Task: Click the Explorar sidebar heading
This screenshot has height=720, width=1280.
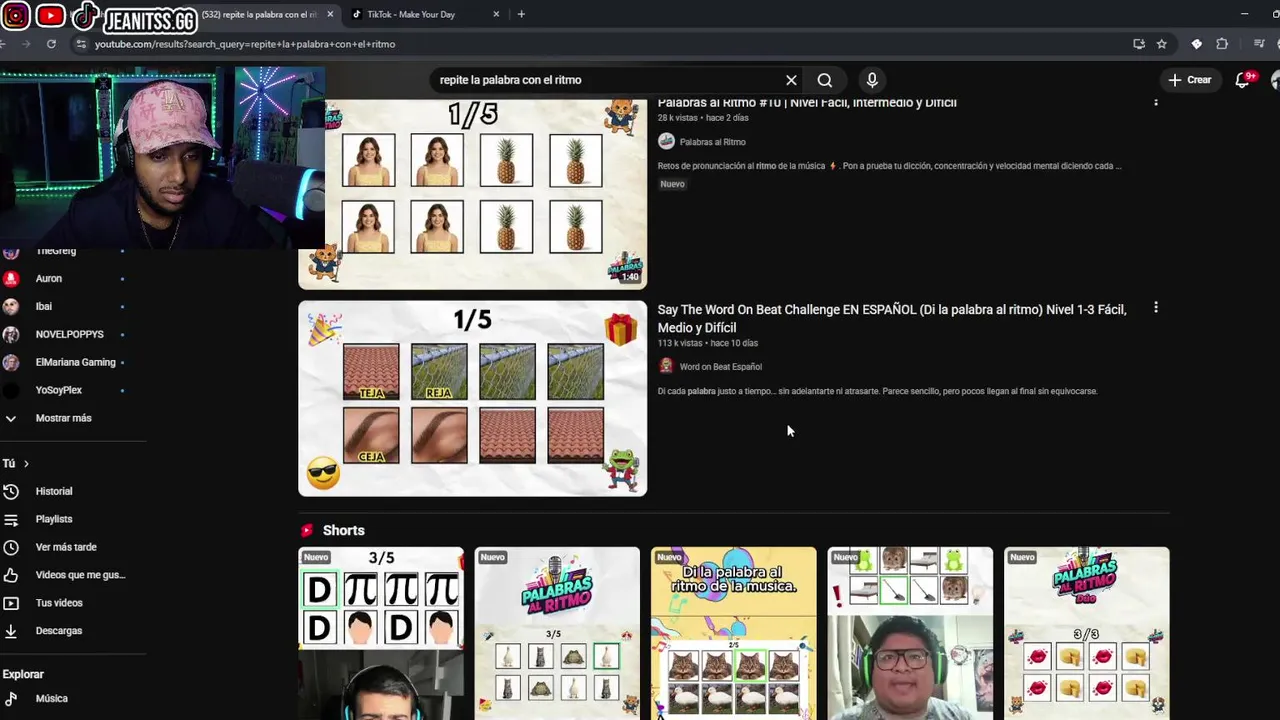Action: pos(23,674)
